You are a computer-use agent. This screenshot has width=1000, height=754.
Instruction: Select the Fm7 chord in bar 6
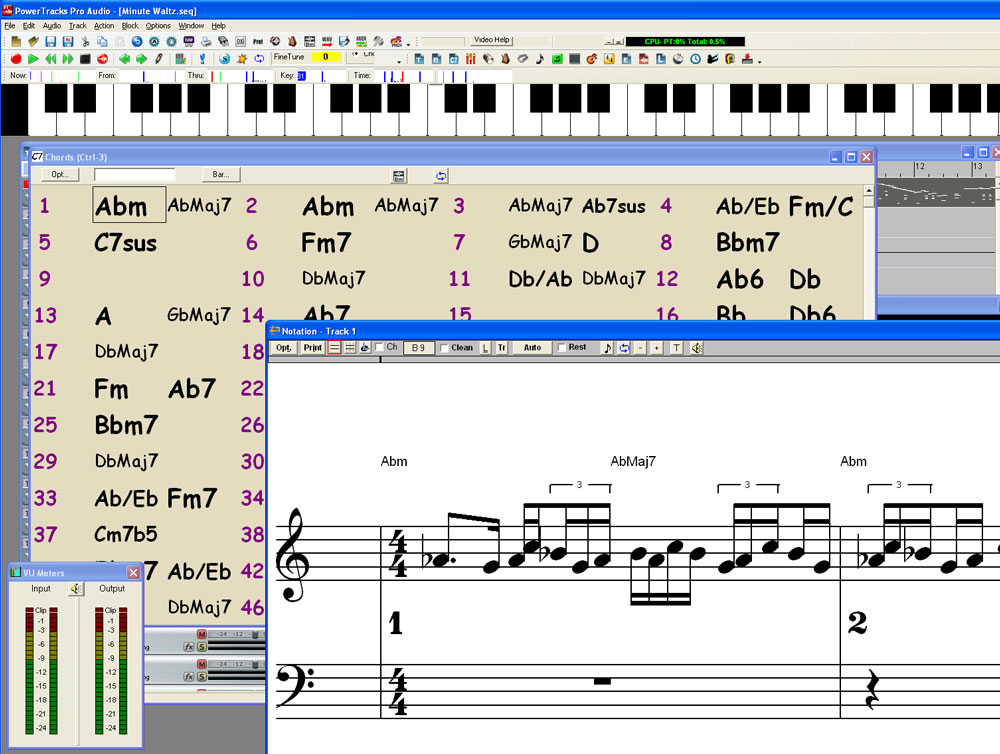(326, 243)
